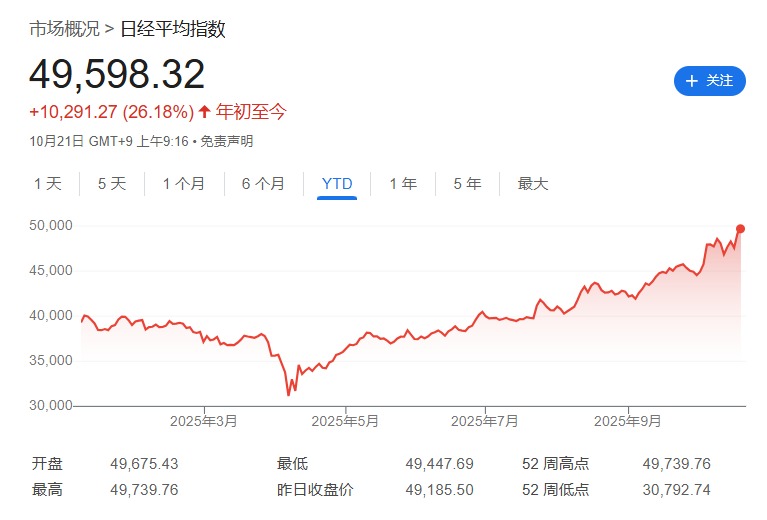Click the headline price 49,598.32
Viewport: 767px width, 520px height.
117,75
